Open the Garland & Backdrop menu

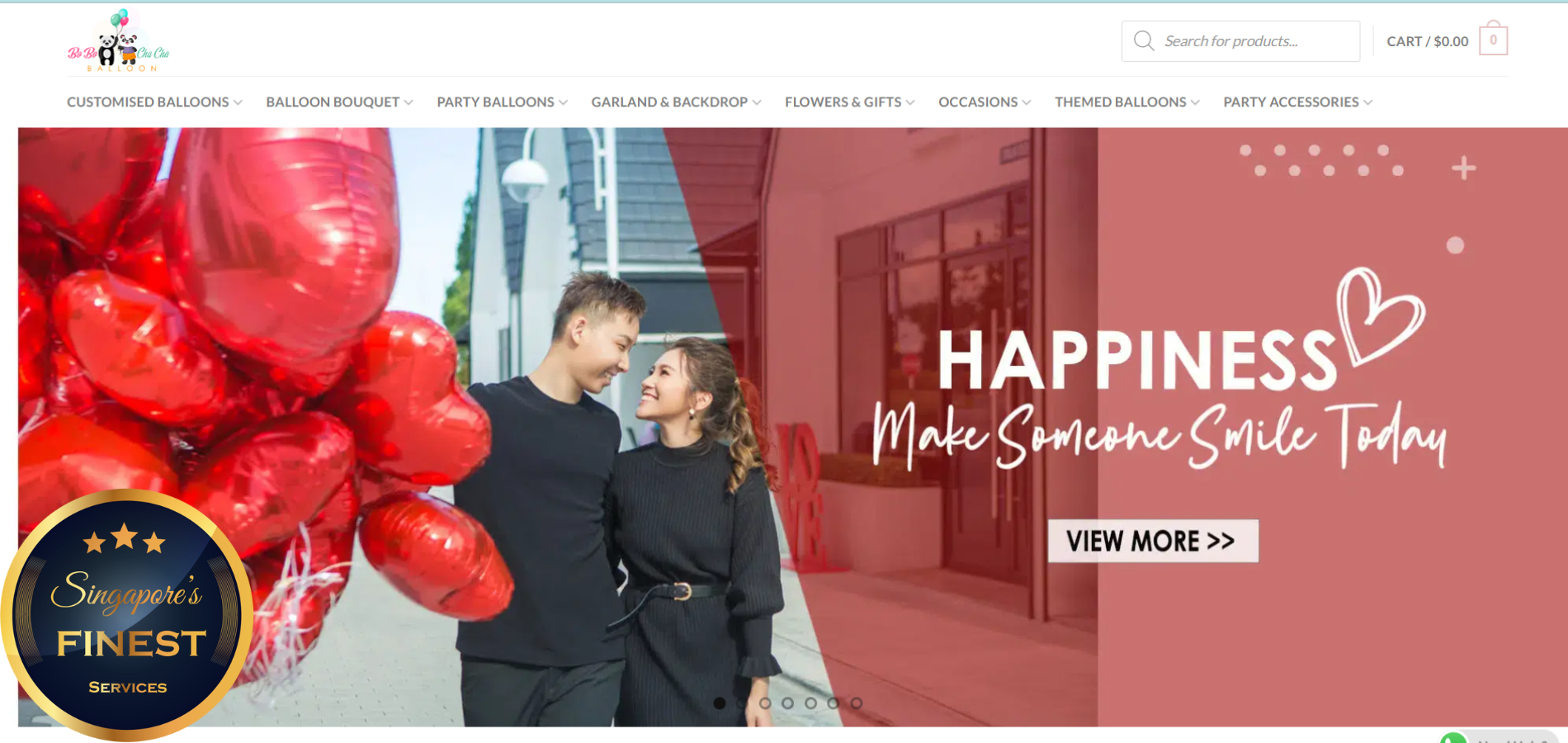click(x=676, y=102)
